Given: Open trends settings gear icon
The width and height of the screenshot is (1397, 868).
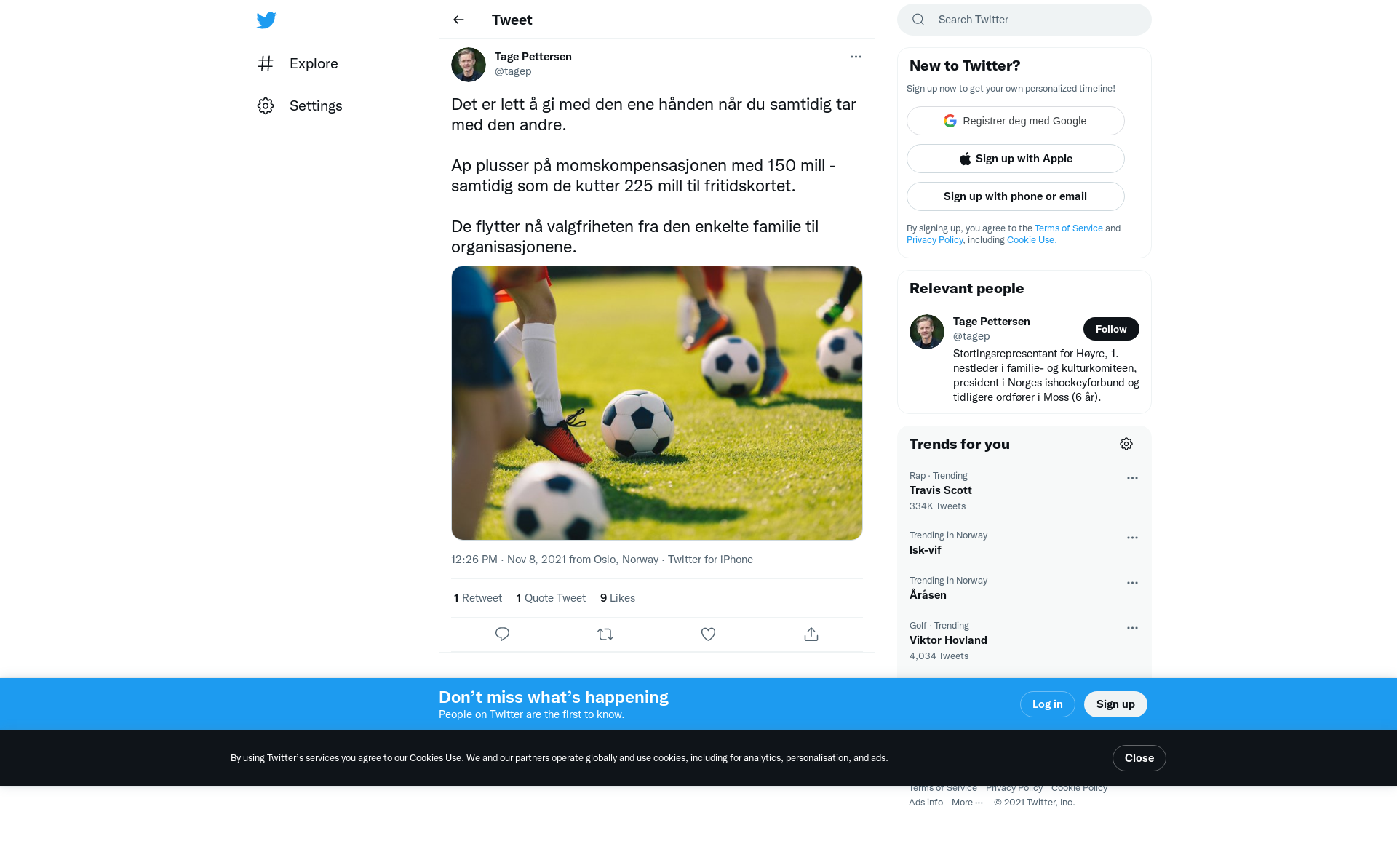Looking at the screenshot, I should (1126, 444).
